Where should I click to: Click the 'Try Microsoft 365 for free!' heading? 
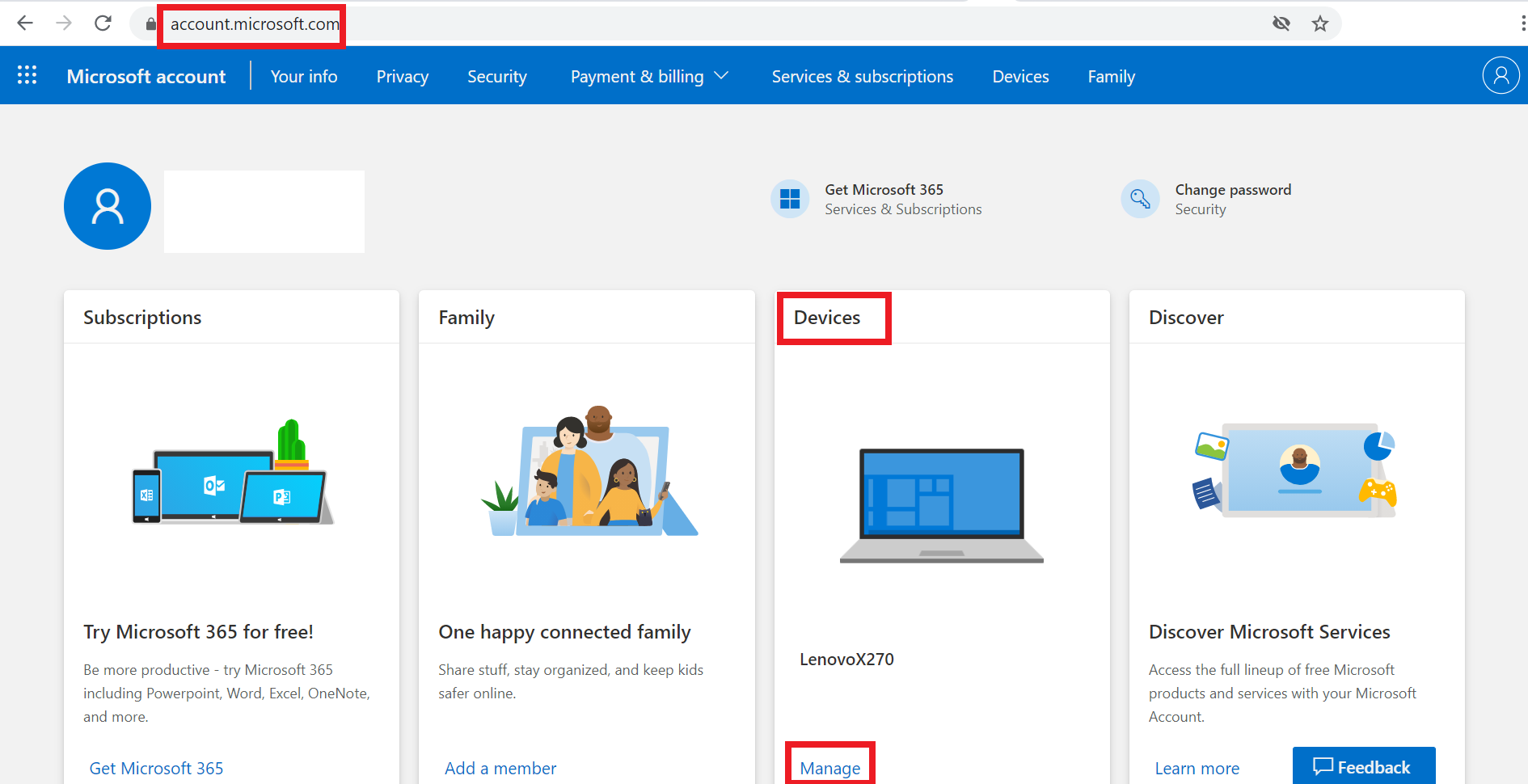point(198,632)
